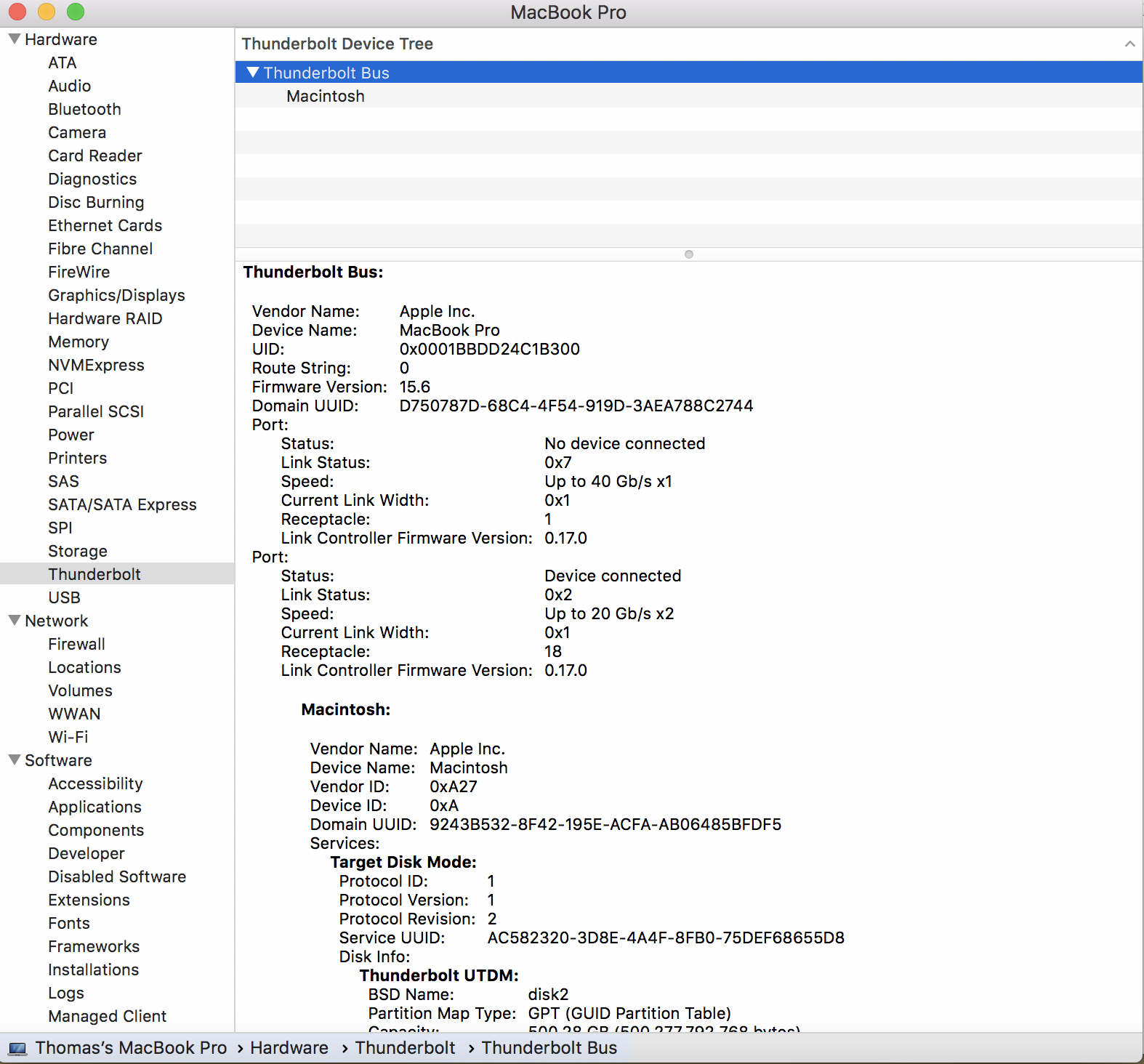Select Frameworks entry
Image resolution: width=1144 pixels, height=1064 pixels.
[94, 946]
